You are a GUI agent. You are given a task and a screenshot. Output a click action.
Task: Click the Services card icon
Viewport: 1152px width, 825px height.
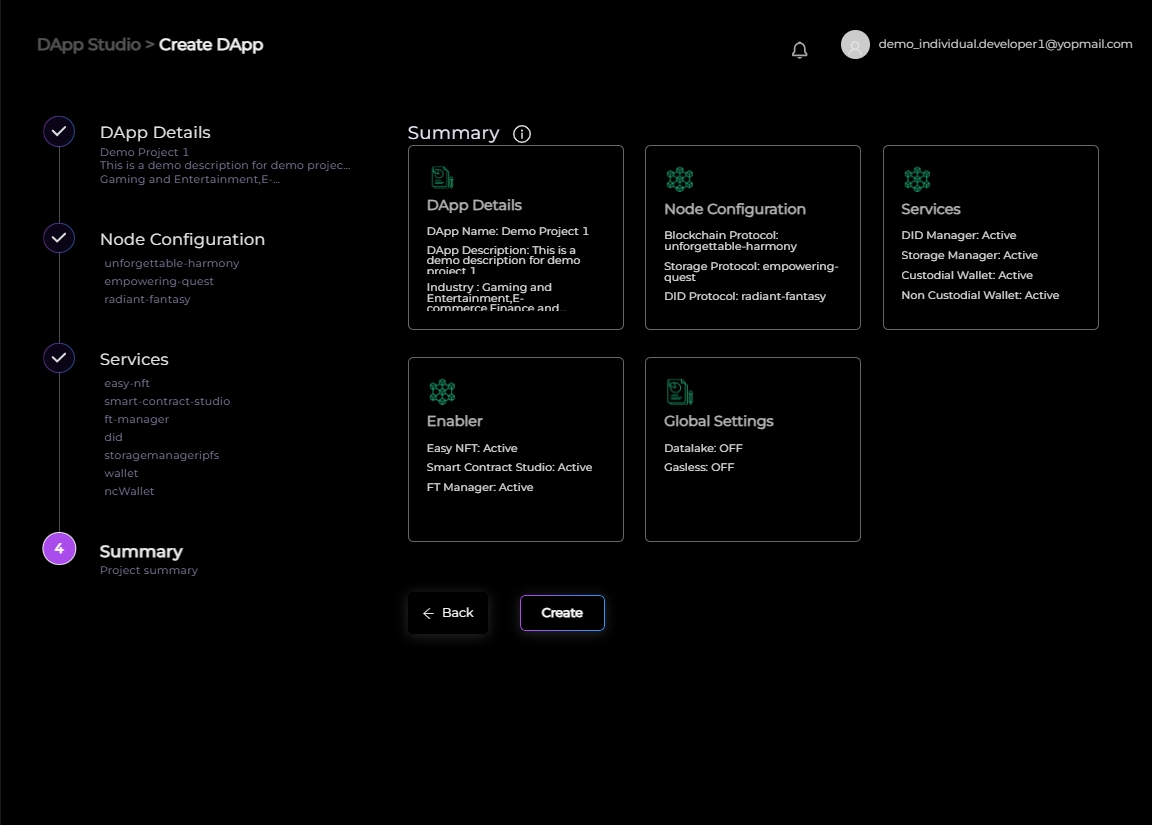[917, 180]
